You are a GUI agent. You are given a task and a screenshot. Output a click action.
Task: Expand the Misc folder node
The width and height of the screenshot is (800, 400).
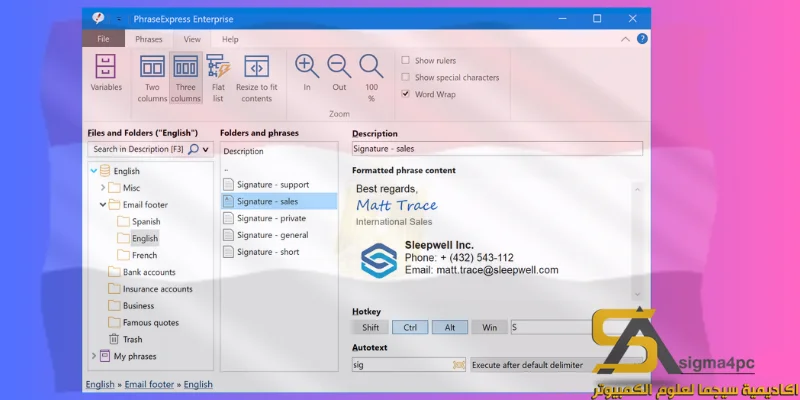click(x=103, y=188)
